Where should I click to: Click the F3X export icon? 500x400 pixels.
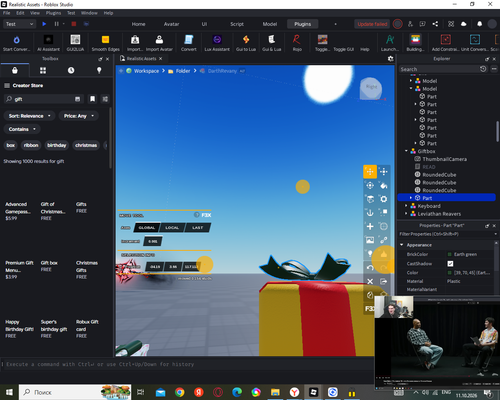pos(384,281)
